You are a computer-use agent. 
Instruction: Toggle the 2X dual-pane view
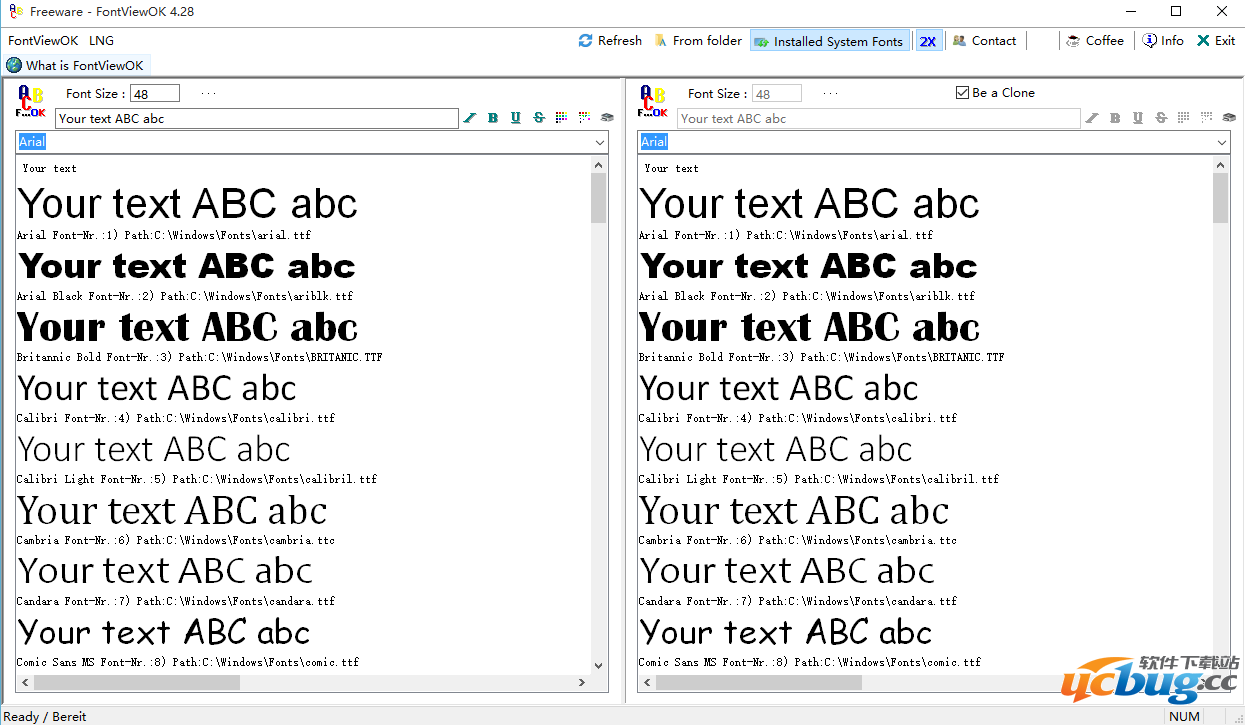pyautogui.click(x=928, y=41)
